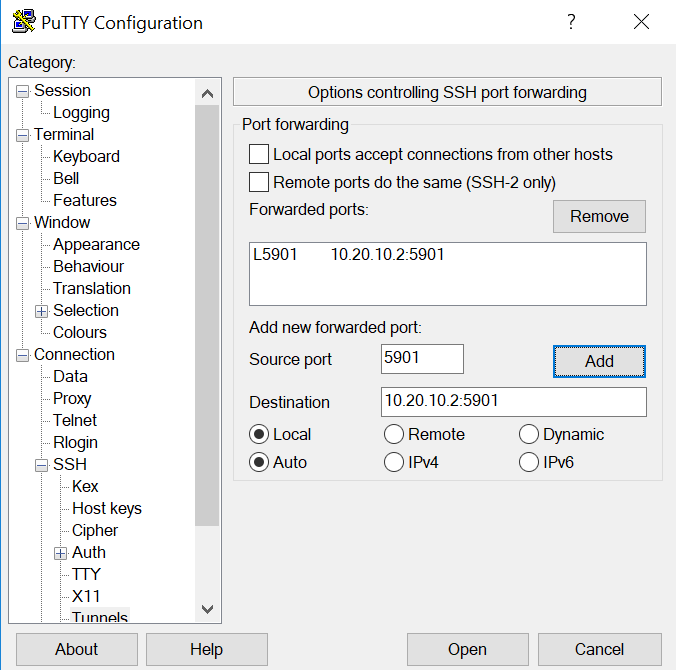
Task: Open the Window category
Action: [x=62, y=222]
